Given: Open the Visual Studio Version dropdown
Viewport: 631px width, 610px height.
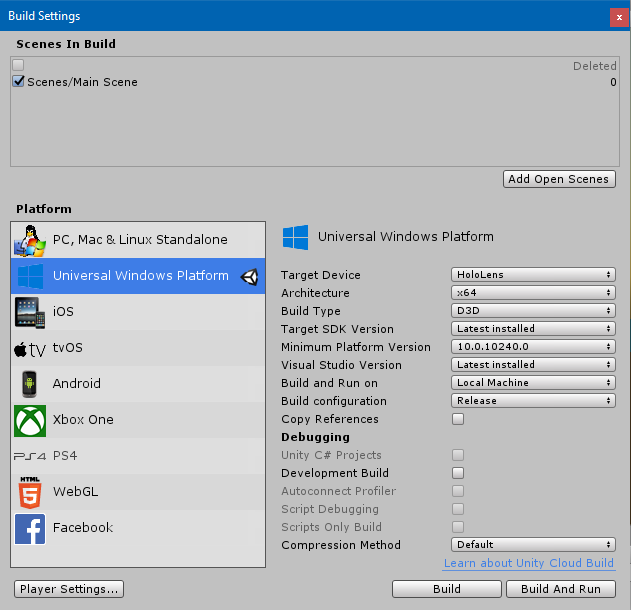Looking at the screenshot, I should coord(533,365).
